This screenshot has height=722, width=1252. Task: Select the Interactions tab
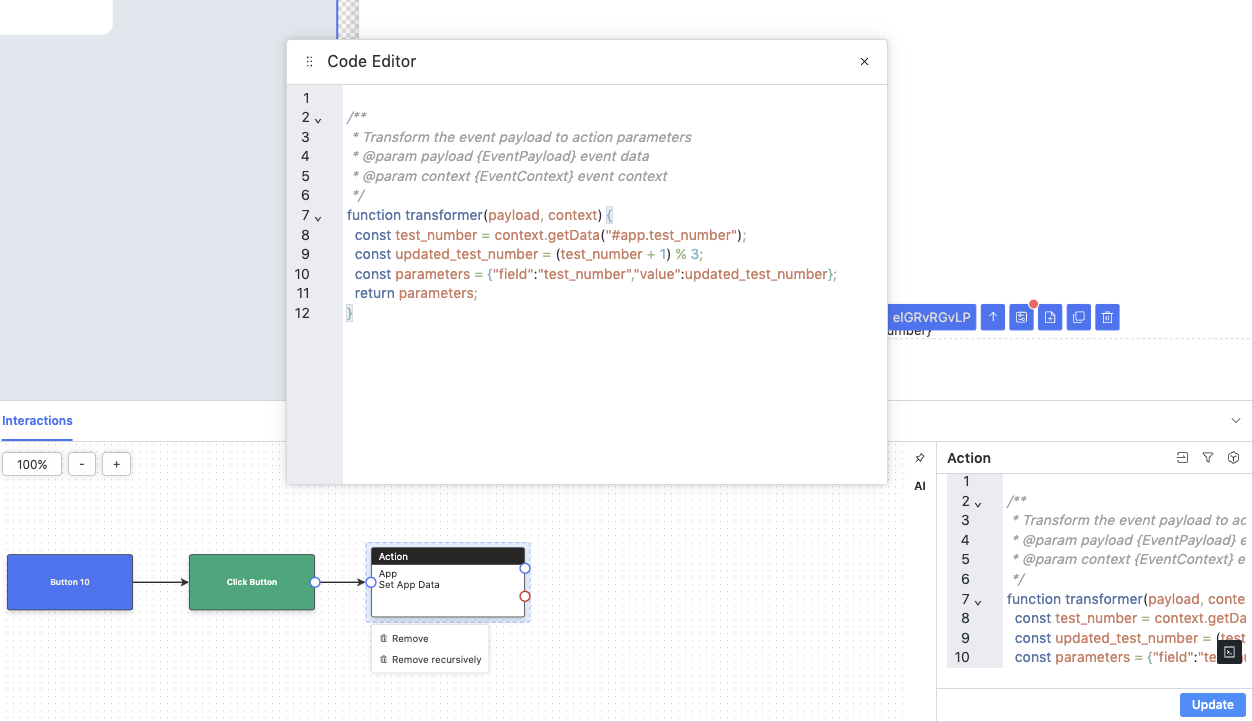(37, 421)
